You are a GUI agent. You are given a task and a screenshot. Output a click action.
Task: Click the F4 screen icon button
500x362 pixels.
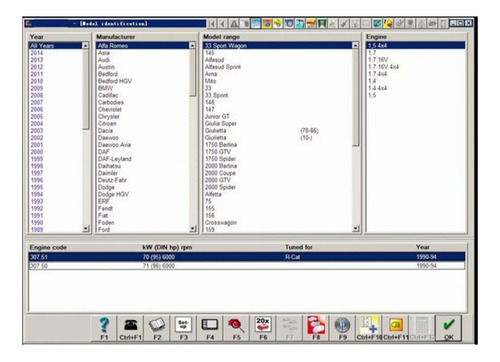point(210,328)
